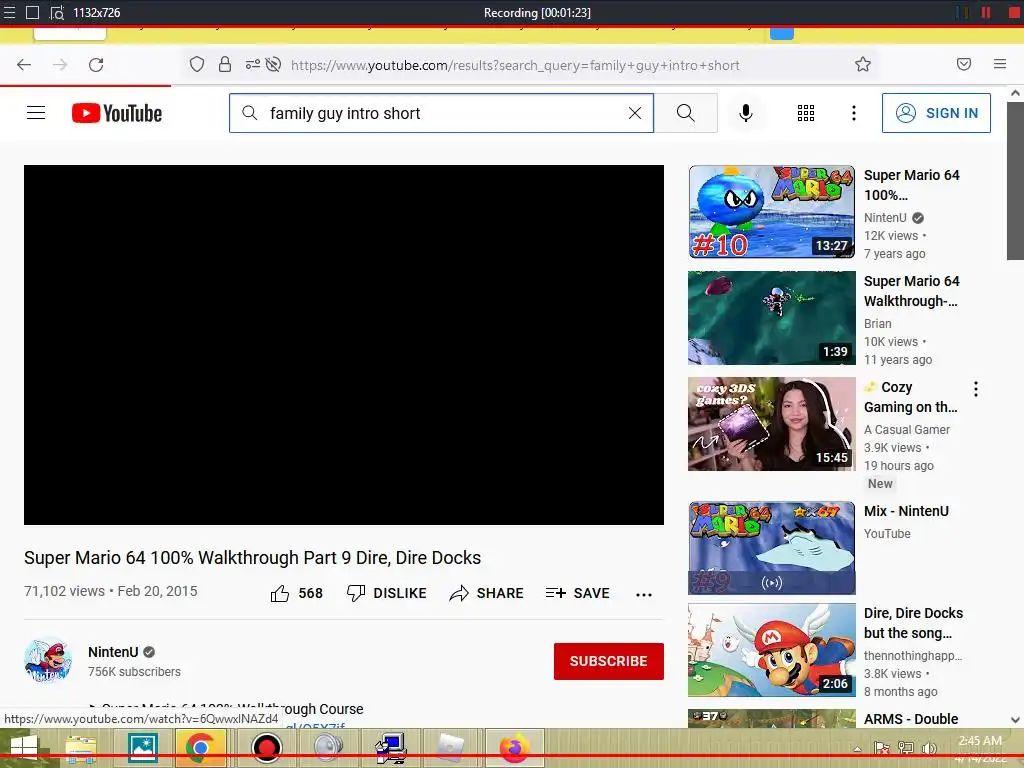The height and width of the screenshot is (768, 1024).
Task: Open 'Super Mario 64 Walkthrough-...' title
Action: coord(912,291)
